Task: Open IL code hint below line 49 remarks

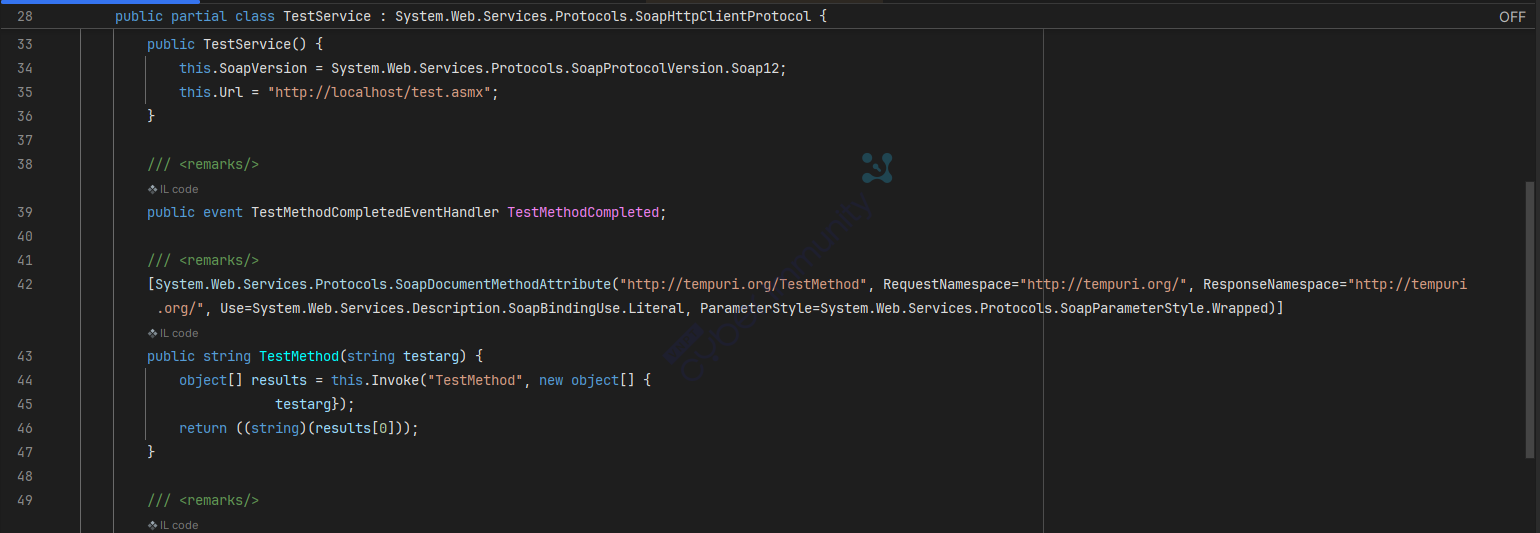Action: click(x=173, y=525)
